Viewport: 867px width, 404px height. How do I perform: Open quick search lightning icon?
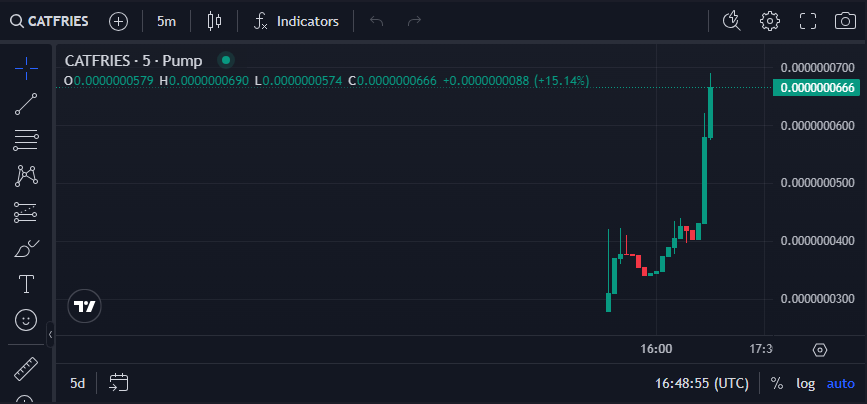732,22
